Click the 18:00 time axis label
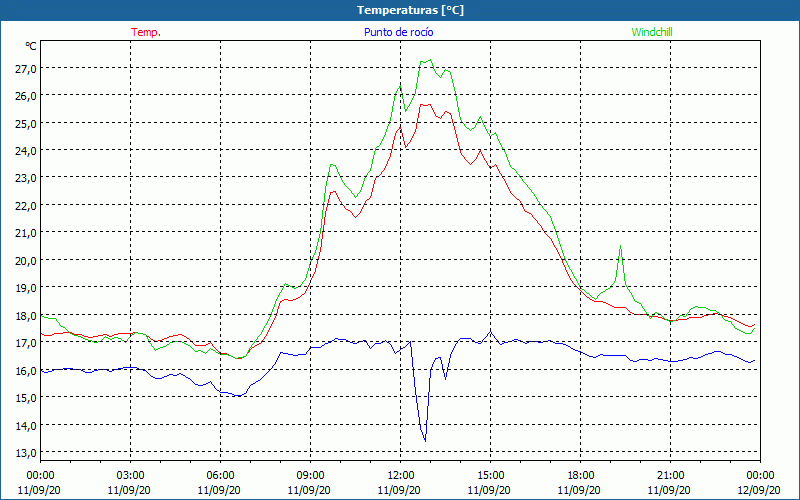This screenshot has height=500, width=800. [581, 476]
